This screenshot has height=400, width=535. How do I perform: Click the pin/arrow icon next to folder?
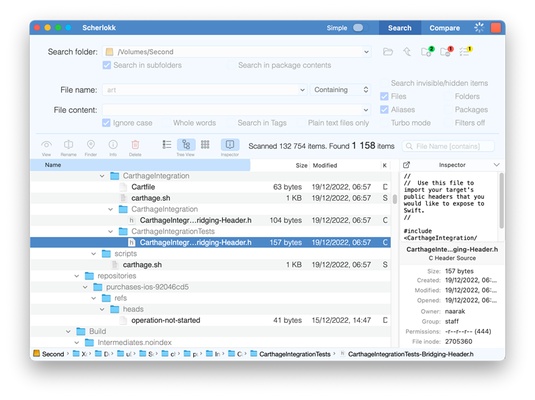407,52
